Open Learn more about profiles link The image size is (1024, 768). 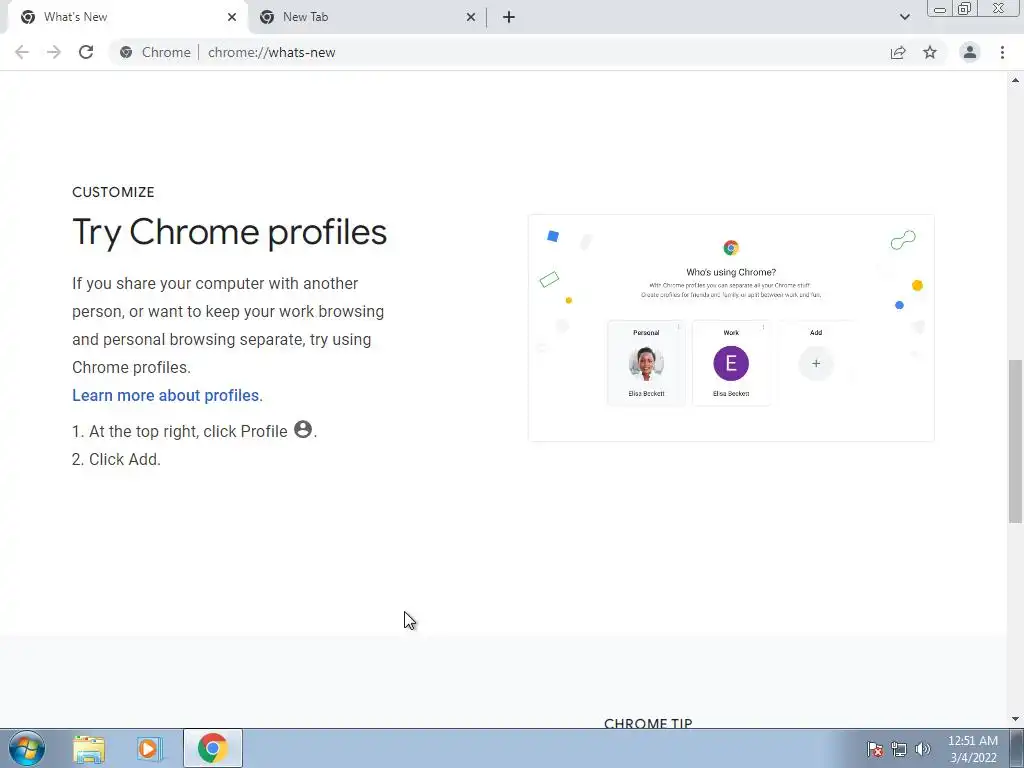(166, 395)
